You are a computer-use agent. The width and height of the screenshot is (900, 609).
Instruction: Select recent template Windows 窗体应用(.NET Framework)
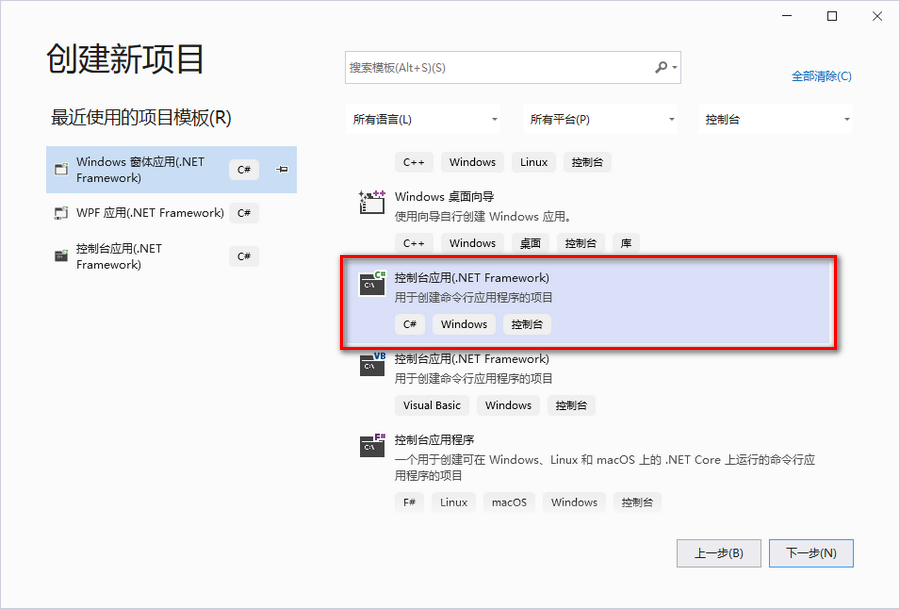pos(171,169)
